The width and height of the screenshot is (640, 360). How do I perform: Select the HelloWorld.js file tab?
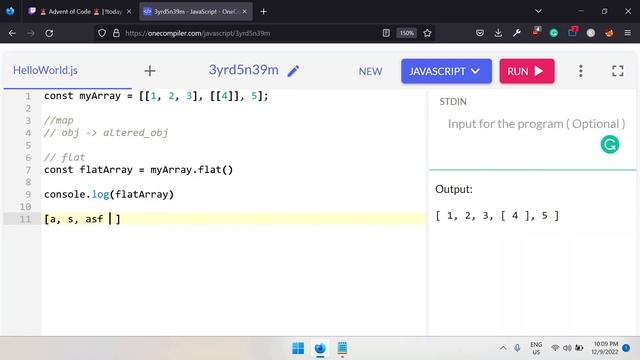tap(45, 70)
